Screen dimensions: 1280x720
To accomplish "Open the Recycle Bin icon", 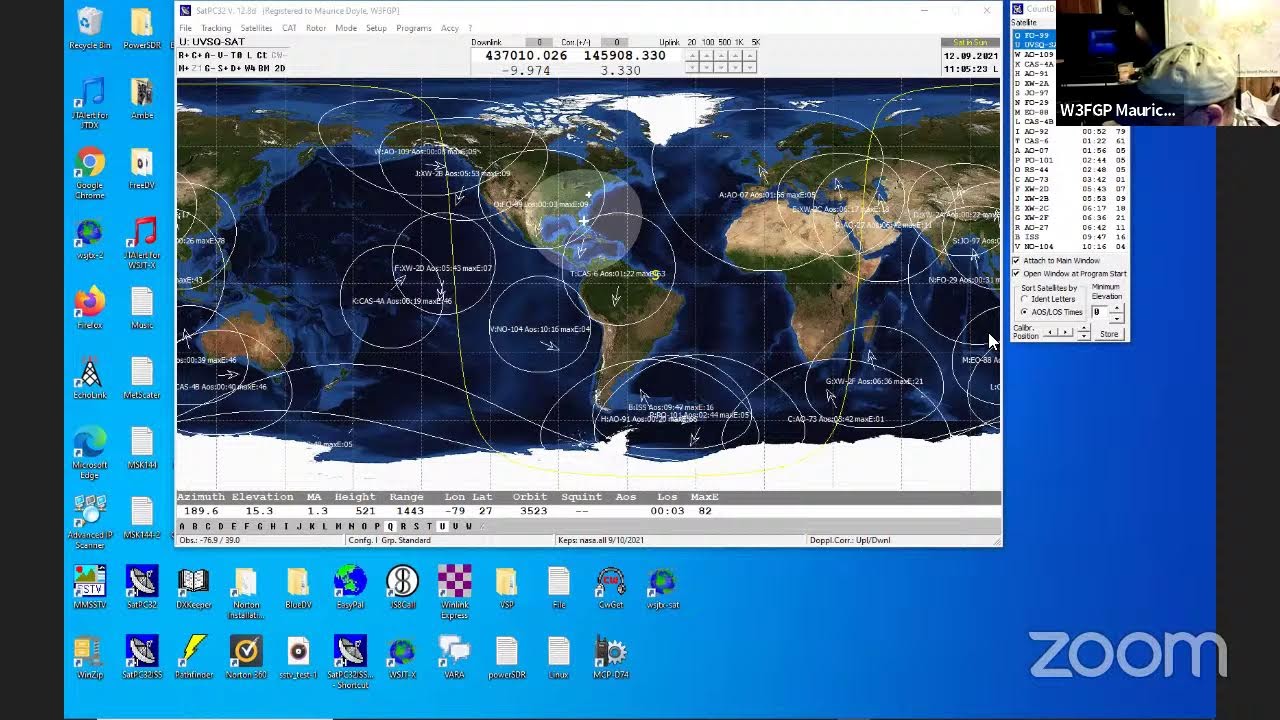I will click(90, 28).
